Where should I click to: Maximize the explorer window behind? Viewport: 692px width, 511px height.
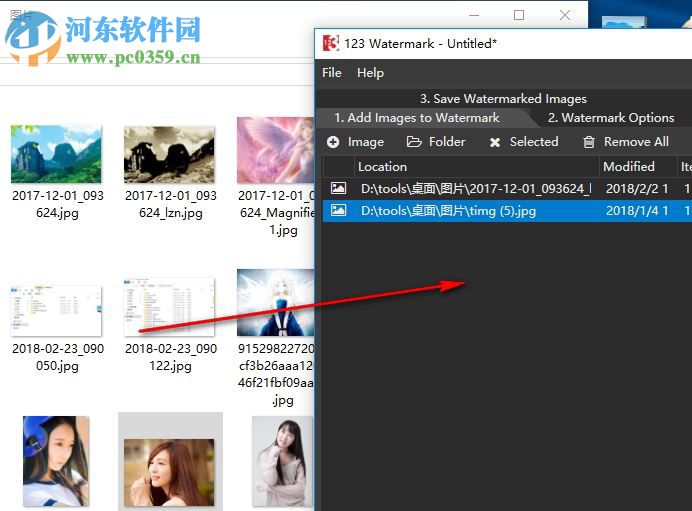point(519,15)
